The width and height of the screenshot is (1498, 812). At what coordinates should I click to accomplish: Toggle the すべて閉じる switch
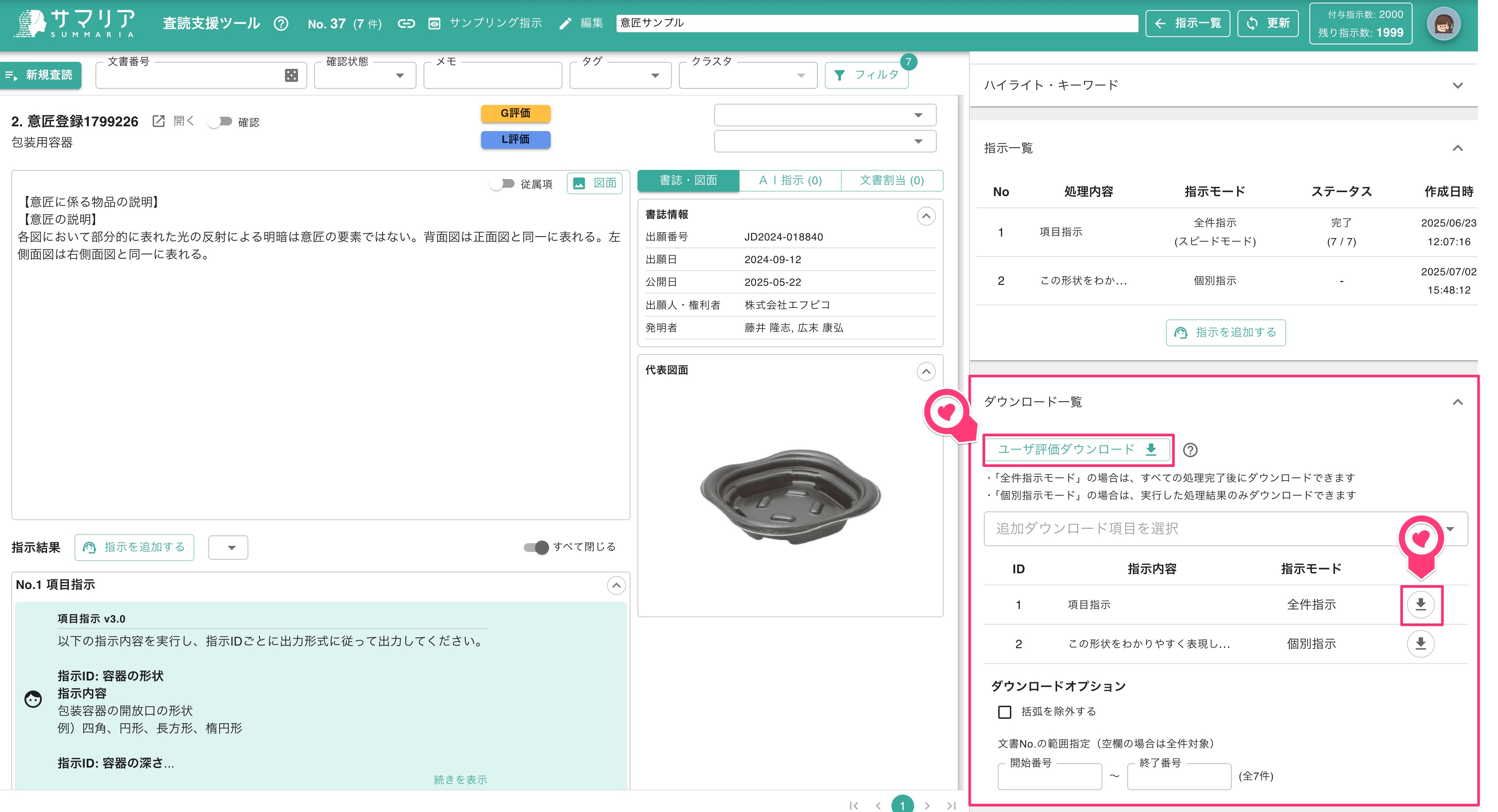[535, 547]
